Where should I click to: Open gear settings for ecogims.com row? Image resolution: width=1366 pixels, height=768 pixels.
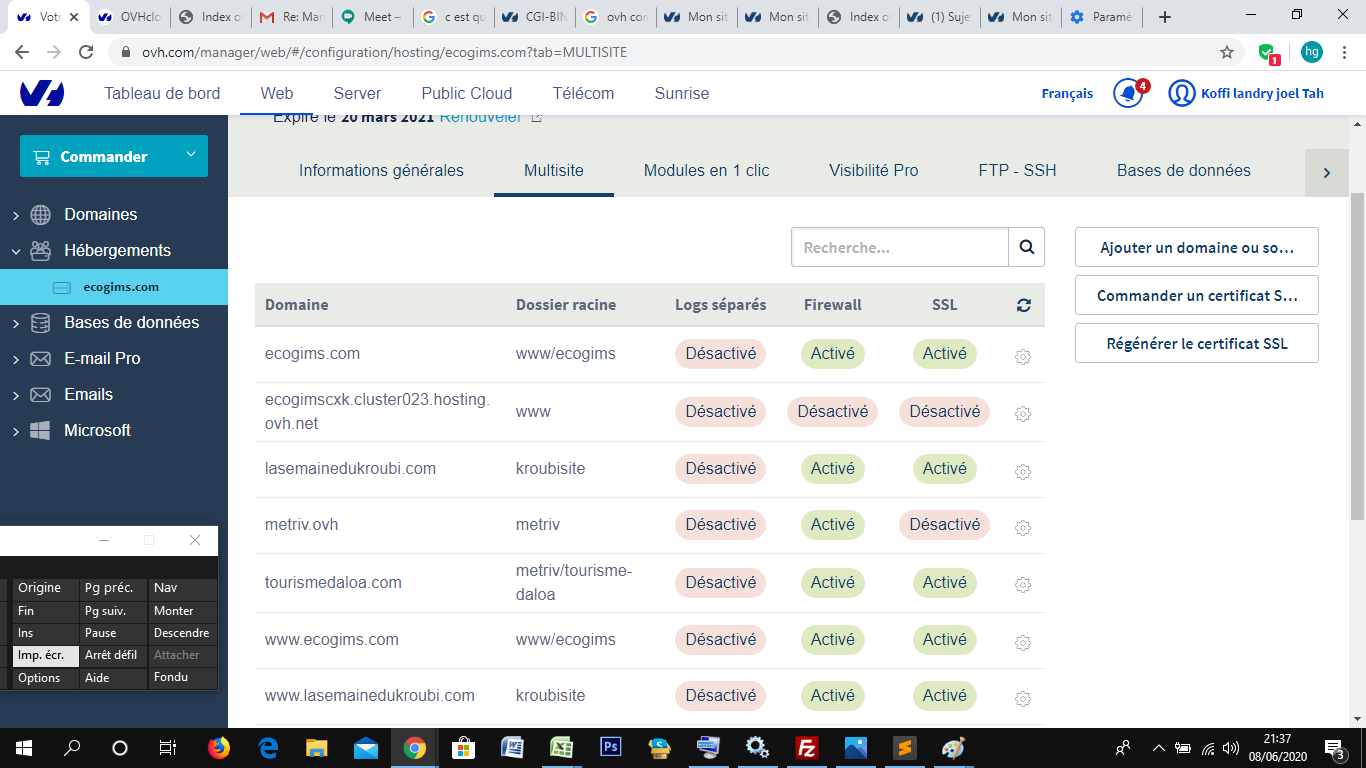pos(1022,356)
